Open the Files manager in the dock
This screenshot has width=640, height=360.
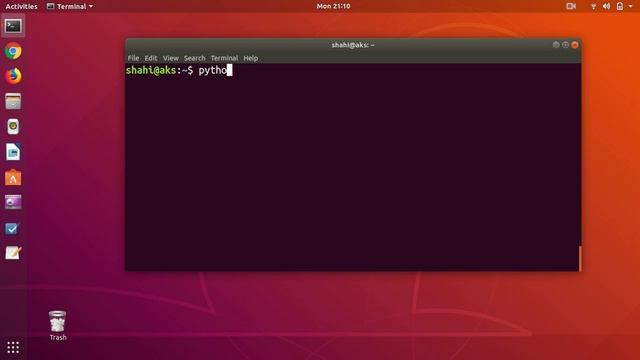tap(13, 101)
